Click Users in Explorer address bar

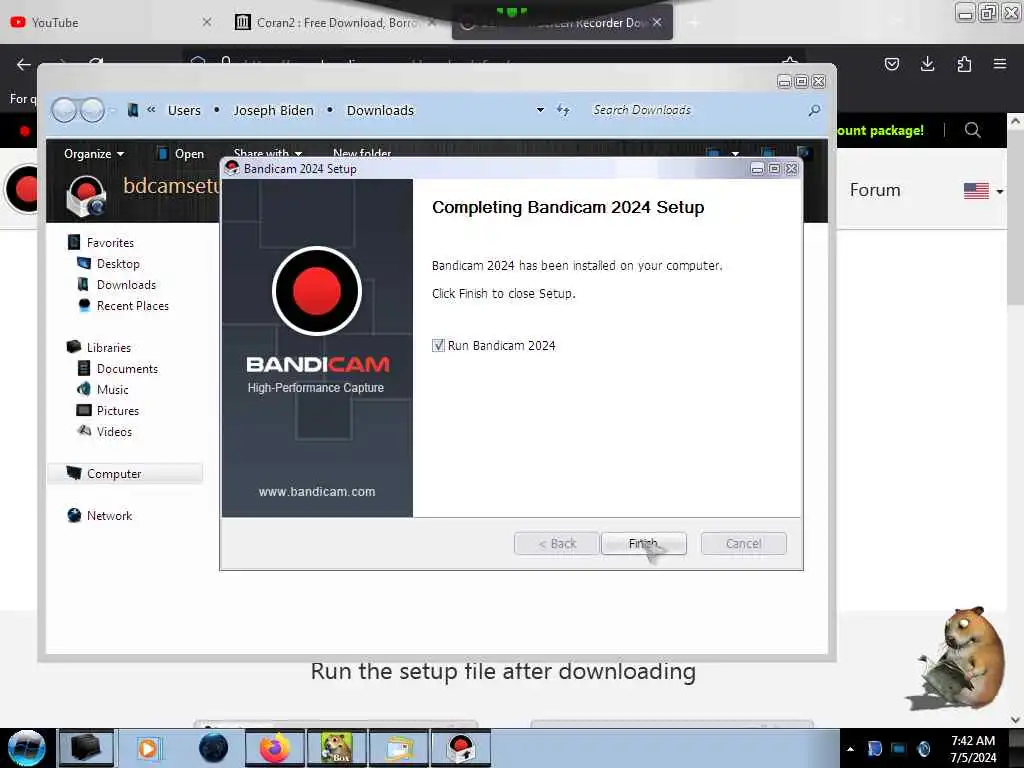[184, 110]
